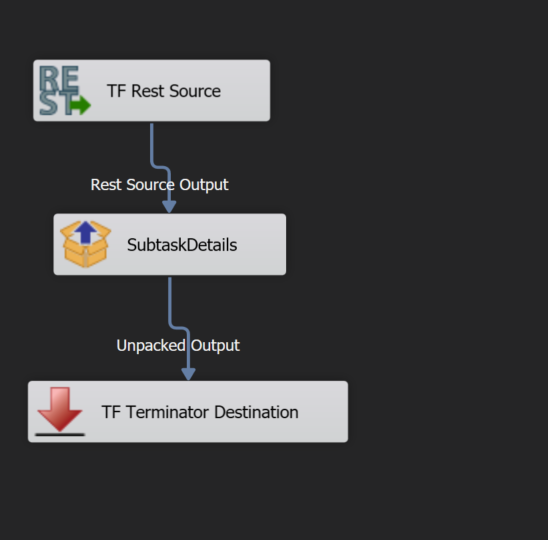The image size is (548, 540).
Task: Select the TF Terminator Destination name text
Action: coord(200,412)
